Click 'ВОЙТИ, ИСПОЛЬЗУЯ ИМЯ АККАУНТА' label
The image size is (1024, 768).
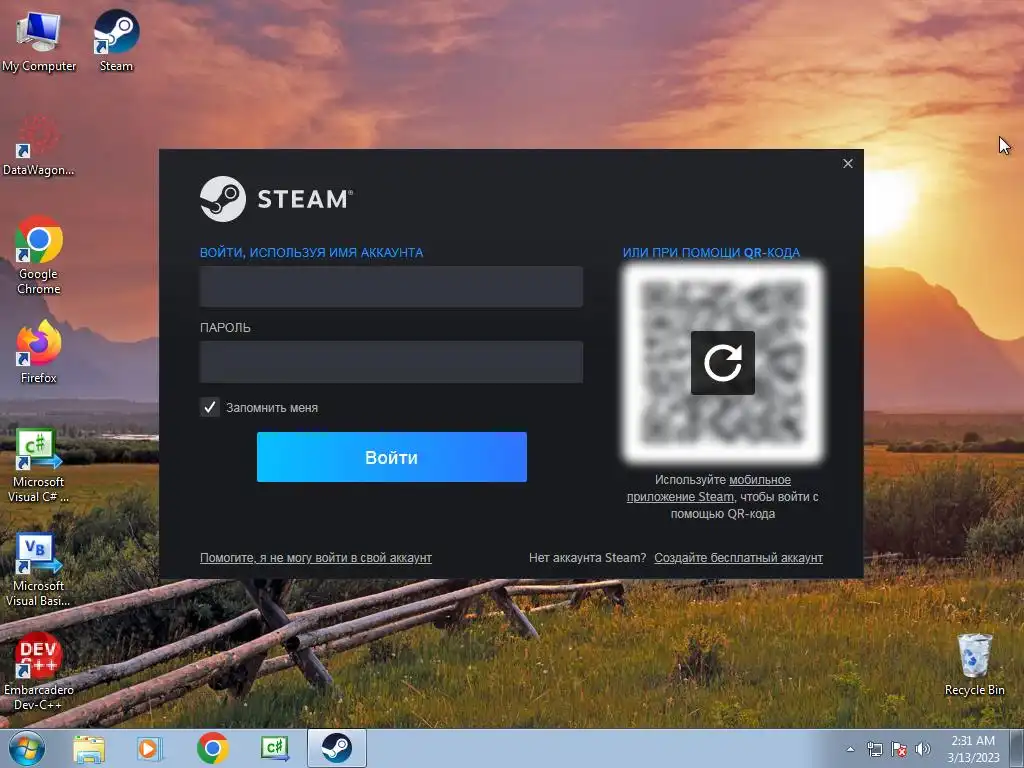pyautogui.click(x=312, y=253)
